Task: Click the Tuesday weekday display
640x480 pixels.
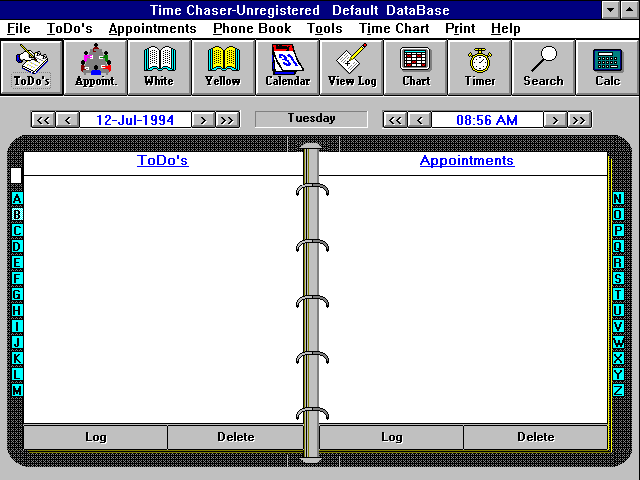Action: click(x=311, y=119)
